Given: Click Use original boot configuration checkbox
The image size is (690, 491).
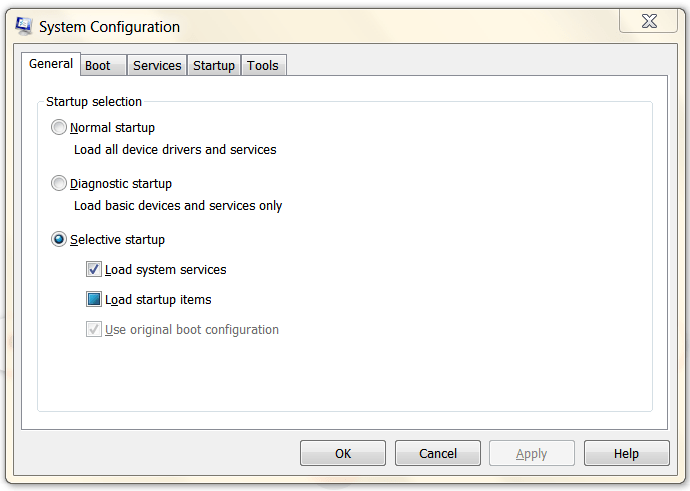Looking at the screenshot, I should pyautogui.click(x=94, y=329).
